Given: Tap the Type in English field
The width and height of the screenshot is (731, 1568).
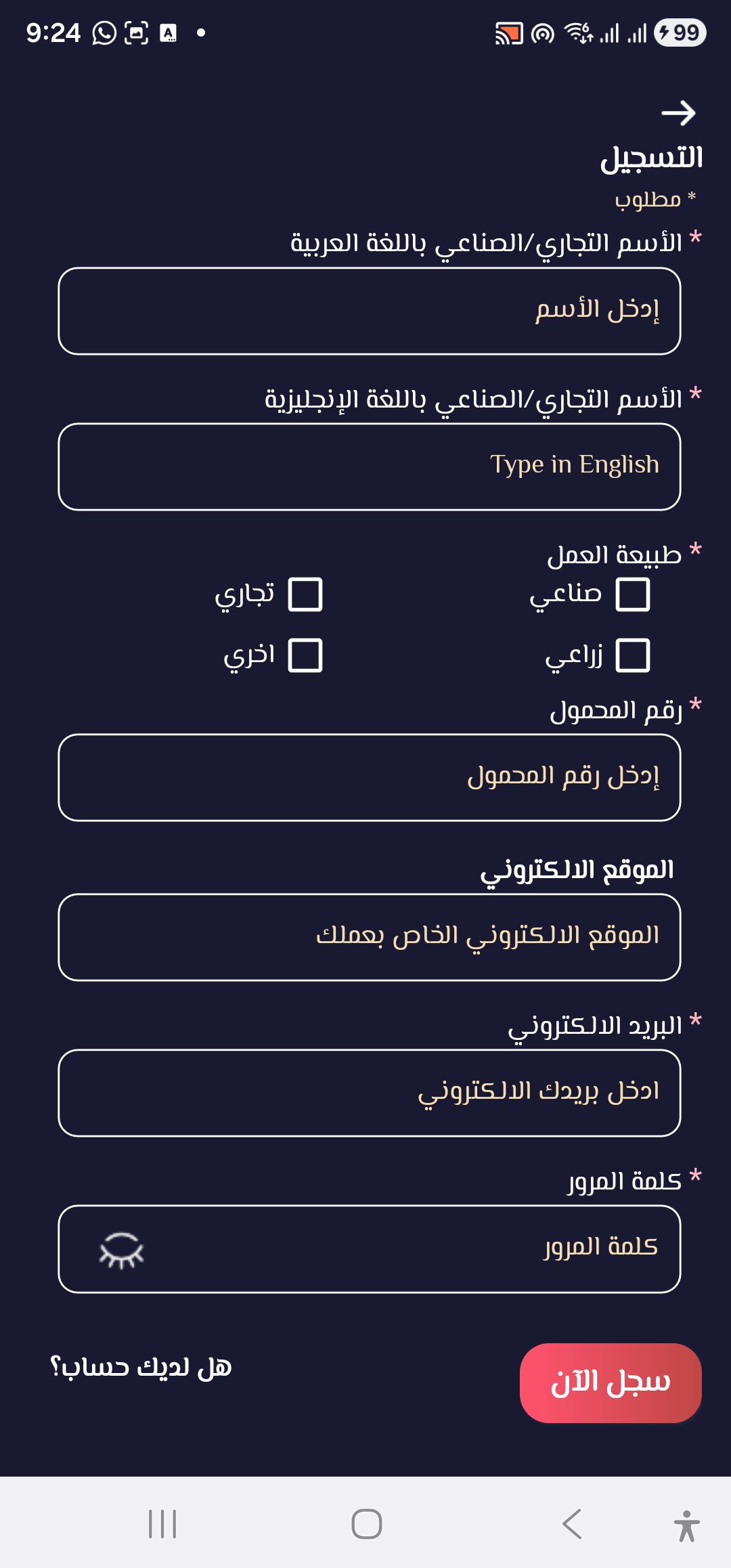Looking at the screenshot, I should click(x=370, y=466).
